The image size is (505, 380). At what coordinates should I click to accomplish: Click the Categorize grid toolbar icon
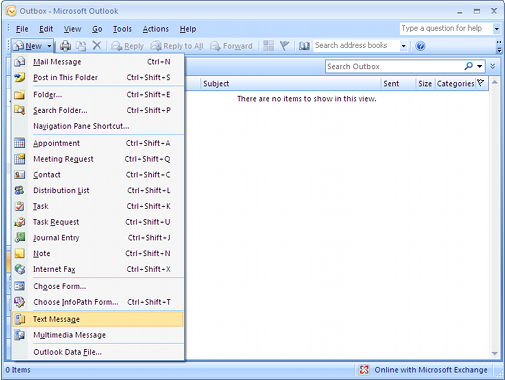click(268, 45)
